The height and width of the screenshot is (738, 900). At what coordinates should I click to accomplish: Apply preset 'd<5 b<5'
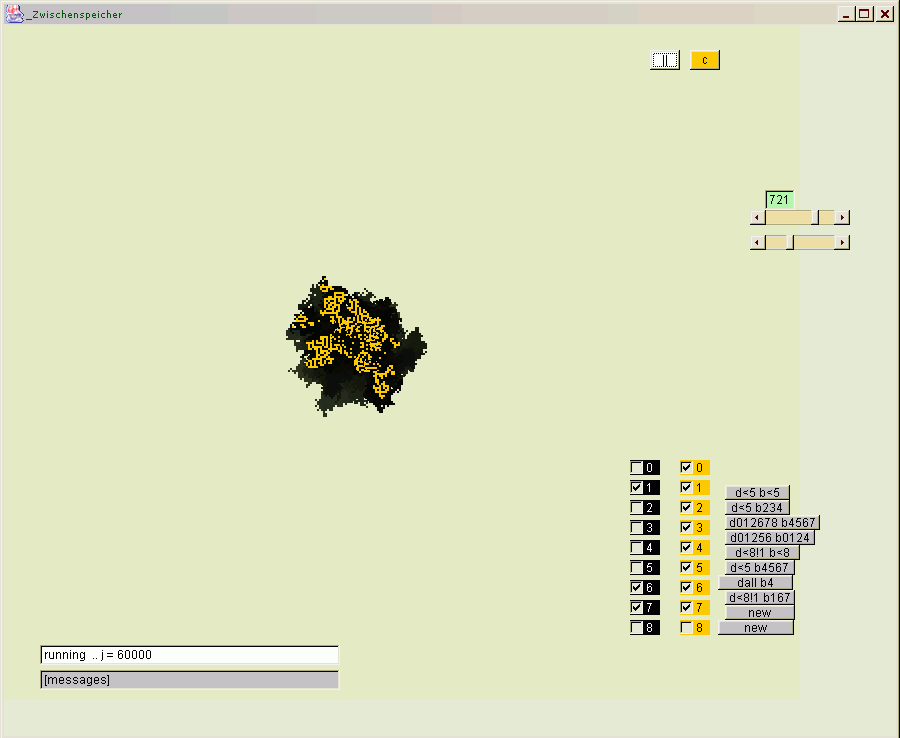(x=757, y=492)
